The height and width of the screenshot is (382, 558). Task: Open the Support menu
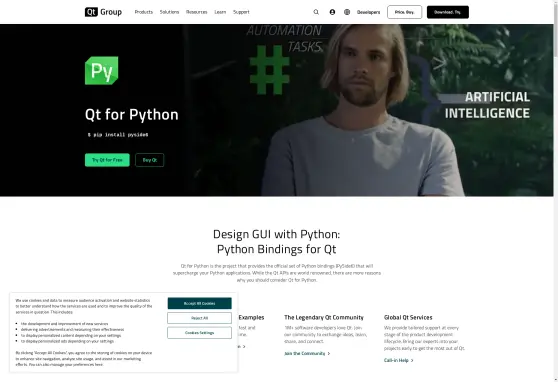pos(241,12)
